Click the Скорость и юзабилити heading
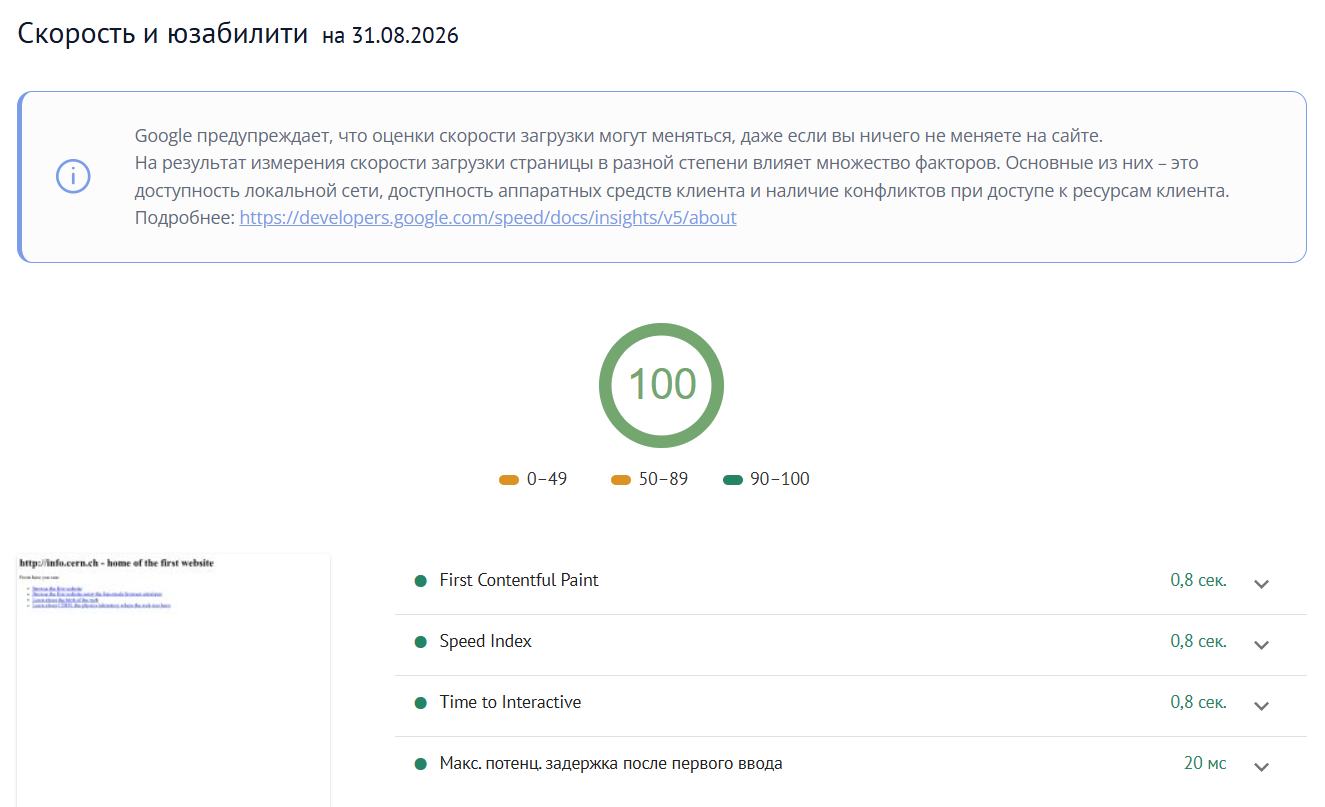Viewport: 1325px width, 807px height. pos(163,34)
